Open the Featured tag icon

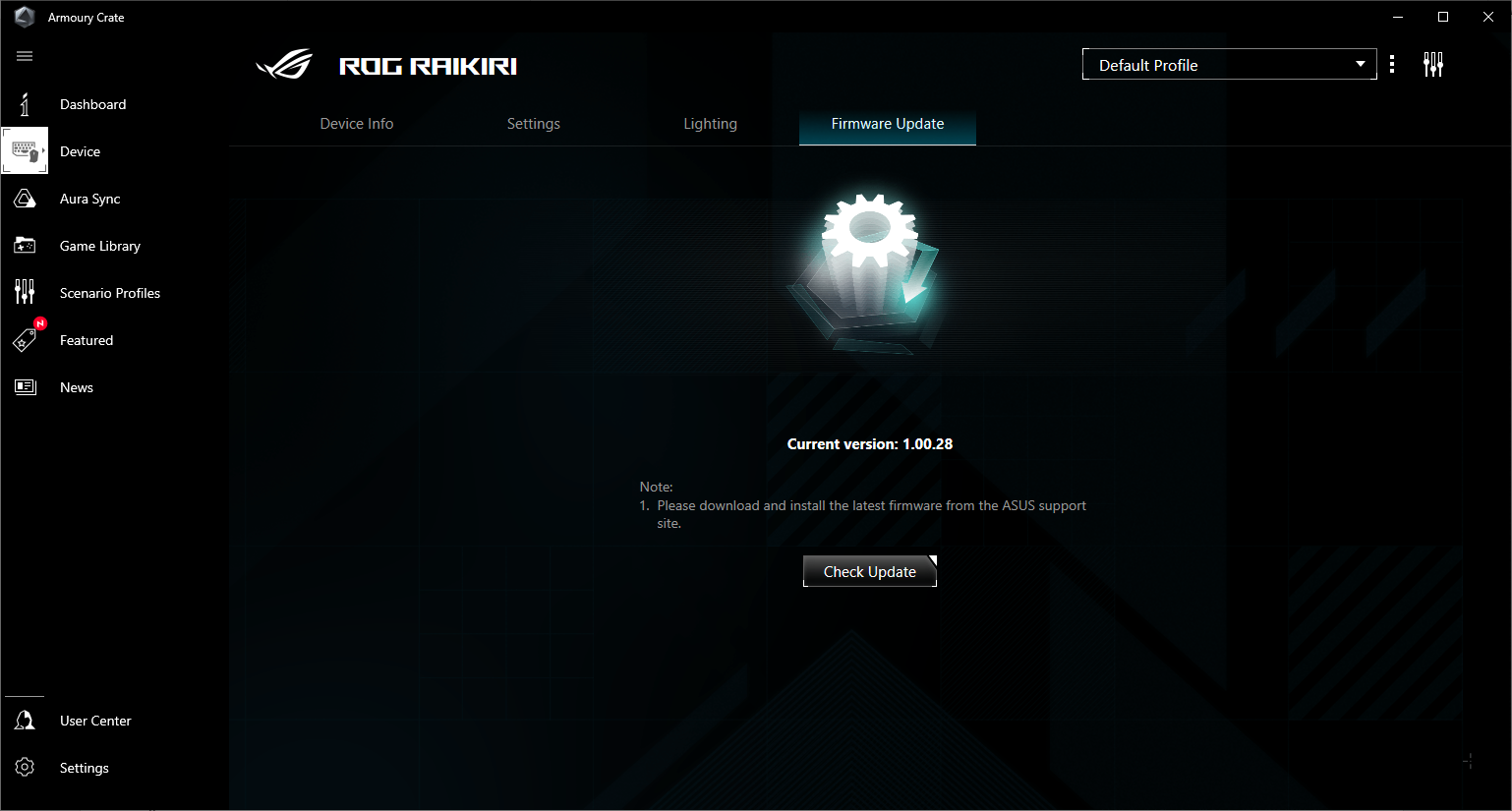(25, 340)
